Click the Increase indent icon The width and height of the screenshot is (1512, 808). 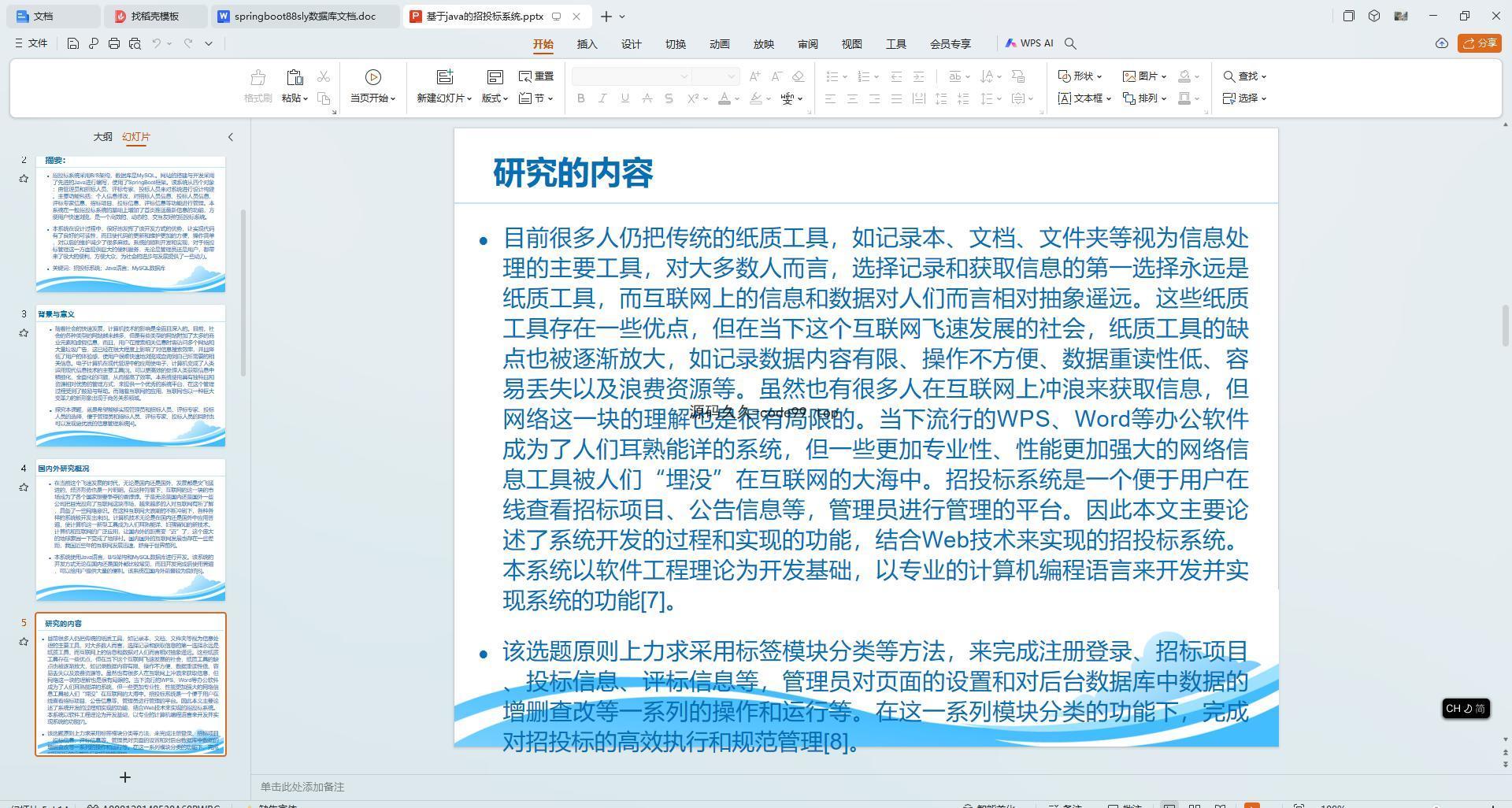point(918,76)
